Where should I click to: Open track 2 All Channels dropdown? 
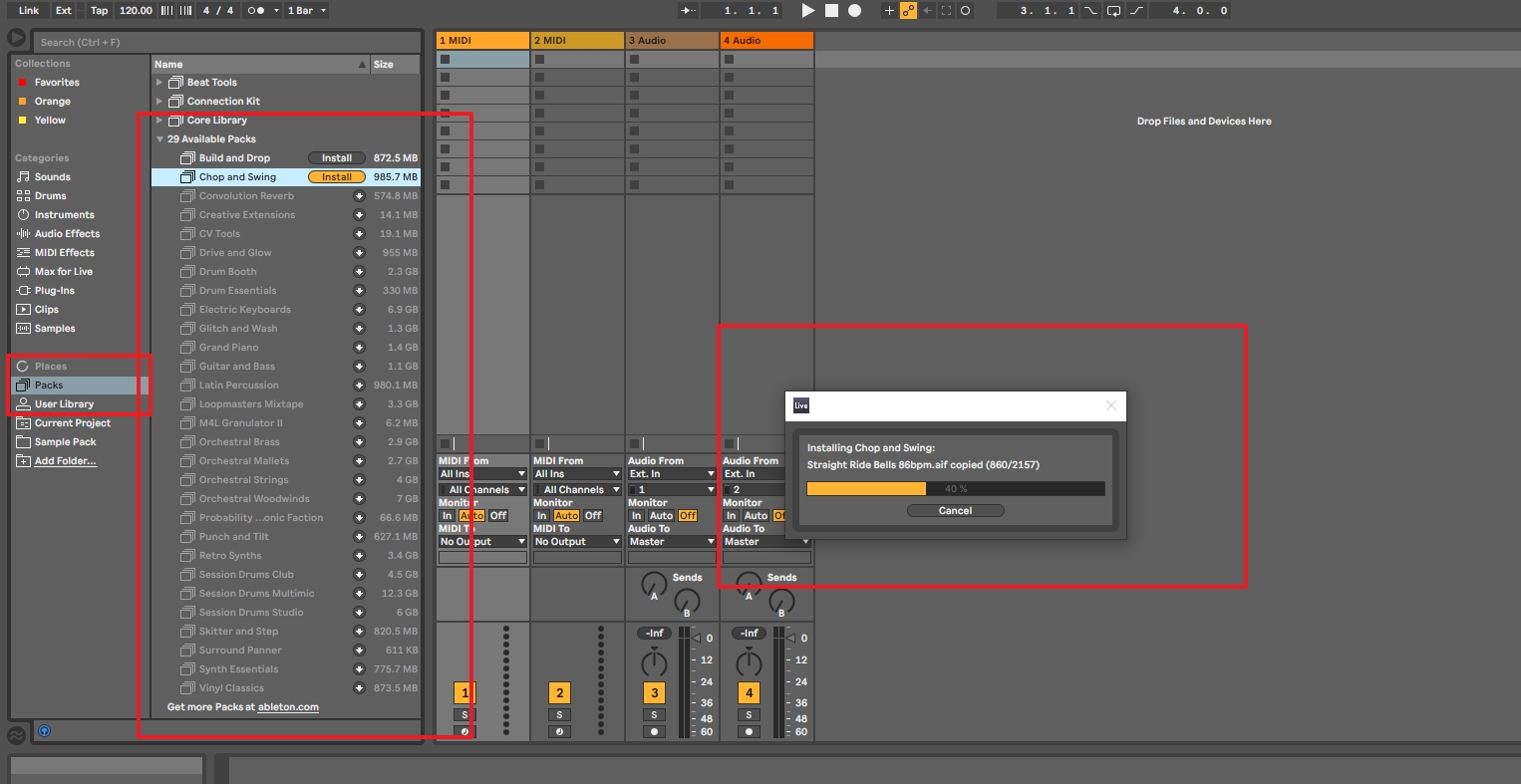coord(577,490)
